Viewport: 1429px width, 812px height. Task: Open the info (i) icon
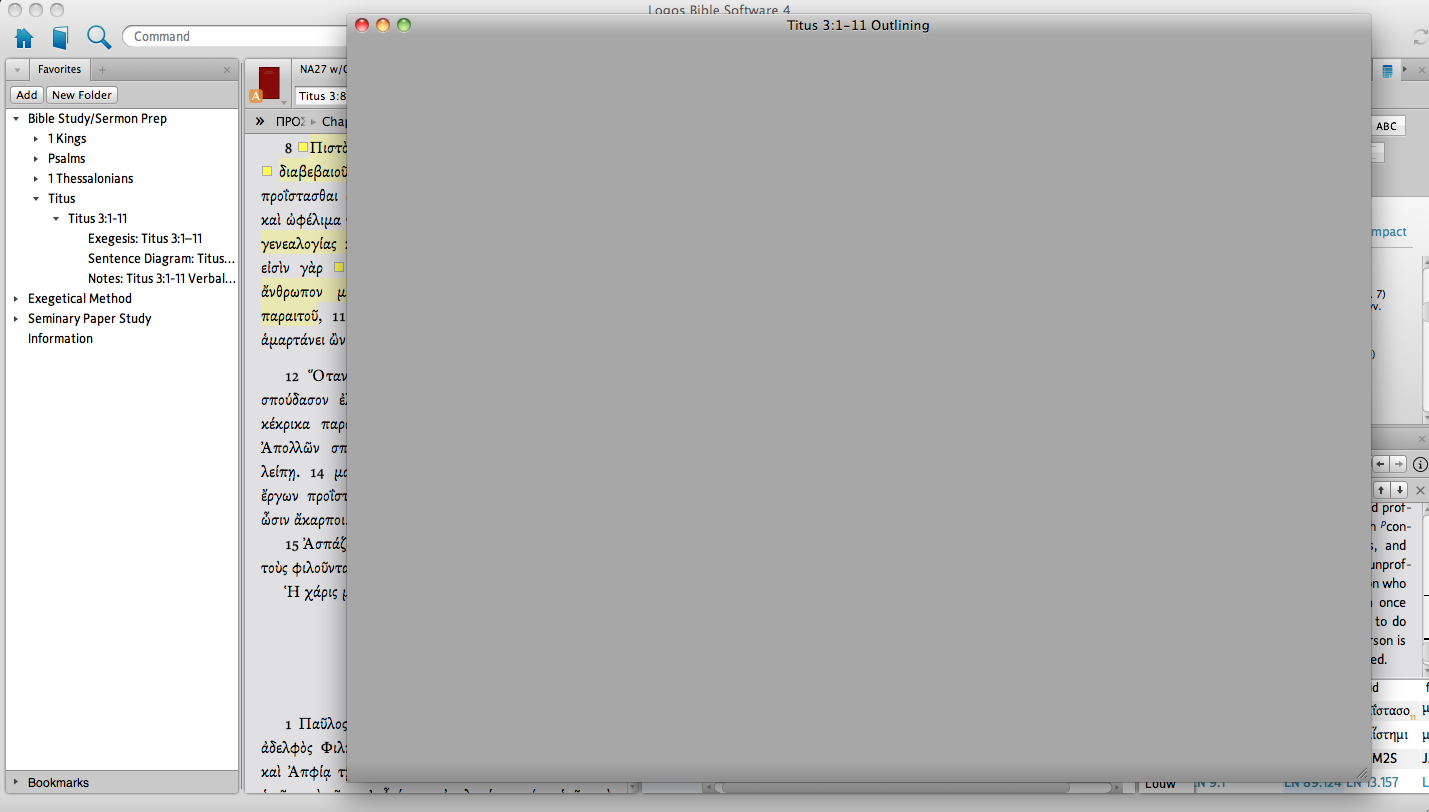1420,464
